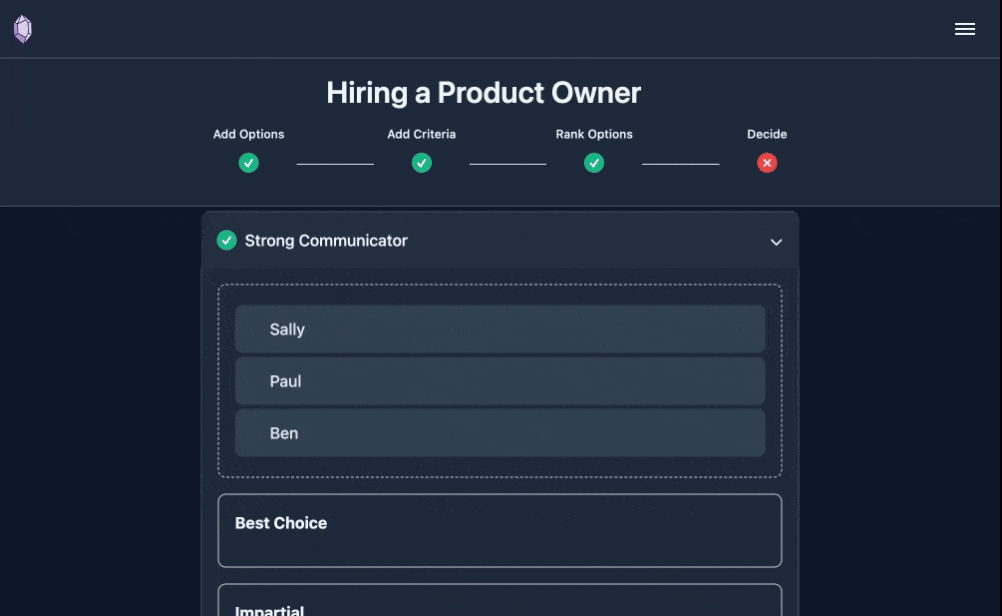Go to the Rank Options step label
The height and width of the screenshot is (616, 1002).
[594, 134]
